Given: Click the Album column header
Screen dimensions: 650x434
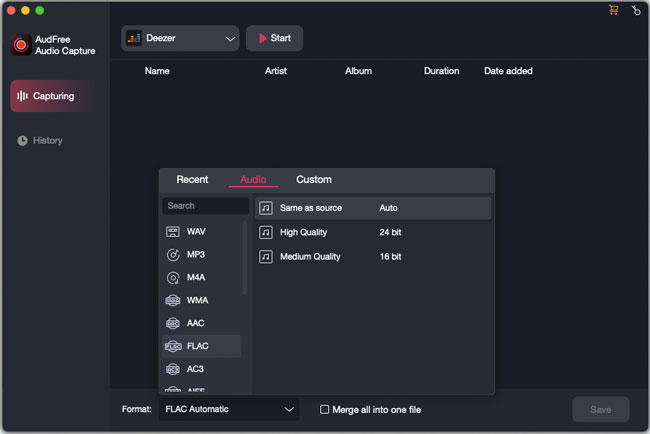Looking at the screenshot, I should (359, 71).
